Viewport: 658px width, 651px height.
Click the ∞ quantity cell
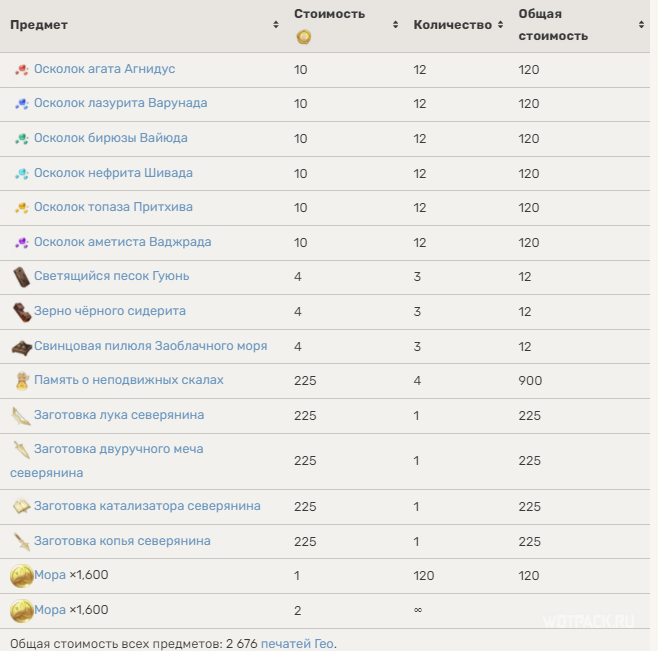coord(418,610)
